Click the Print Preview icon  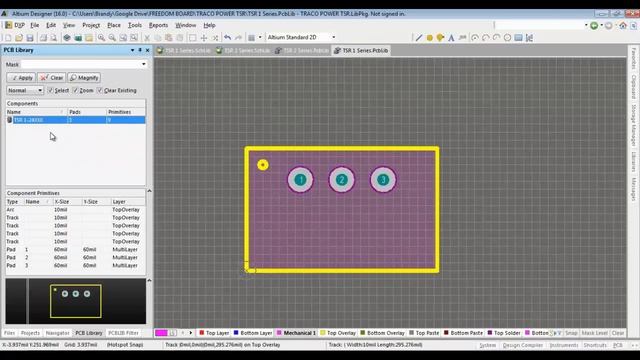(53, 38)
